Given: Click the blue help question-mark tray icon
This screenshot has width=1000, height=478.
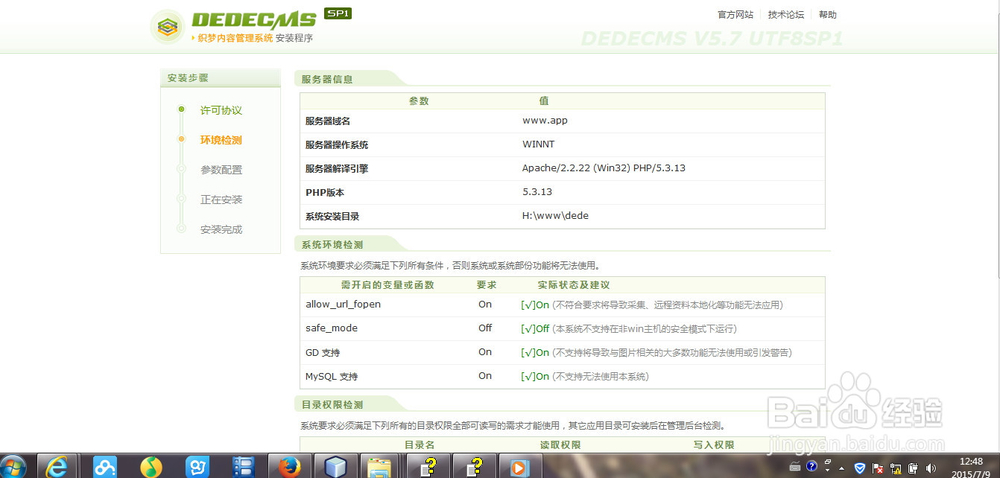Looking at the screenshot, I should (811, 467).
